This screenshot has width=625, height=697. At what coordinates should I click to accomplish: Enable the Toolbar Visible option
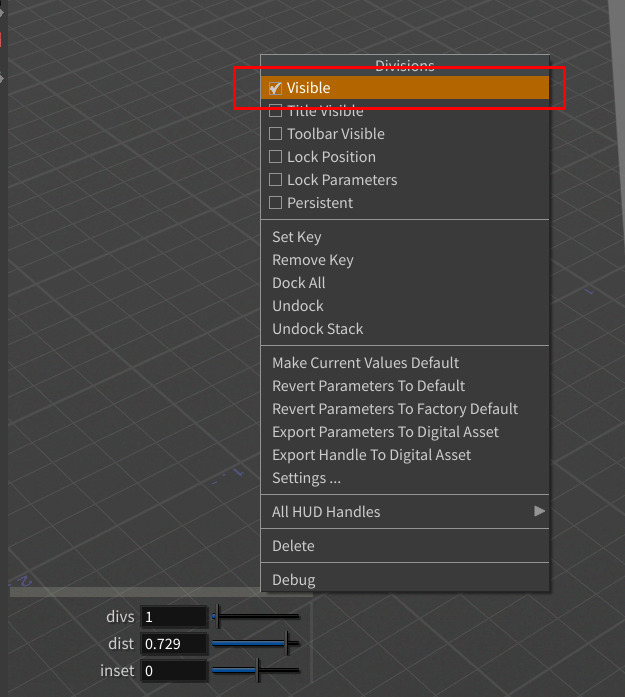tap(275, 134)
